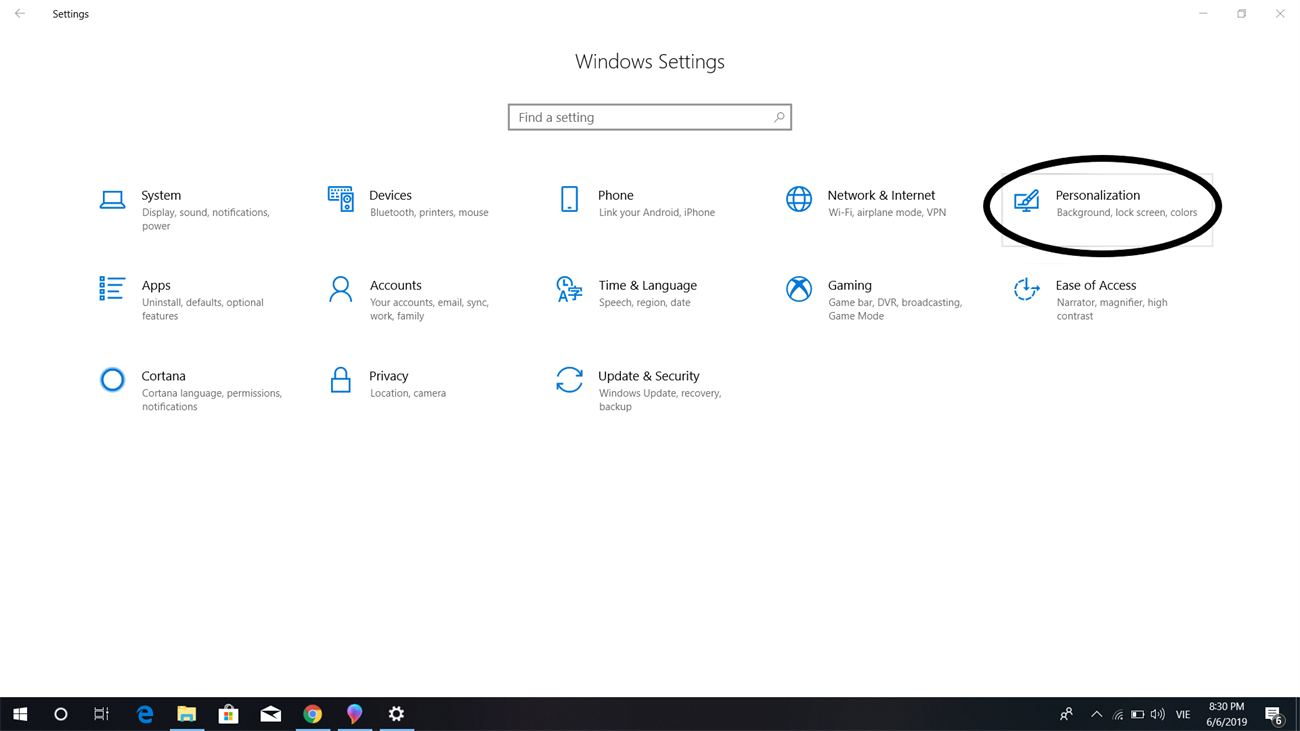Show hidden system tray icons
This screenshot has height=731, width=1300.
pos(1096,714)
